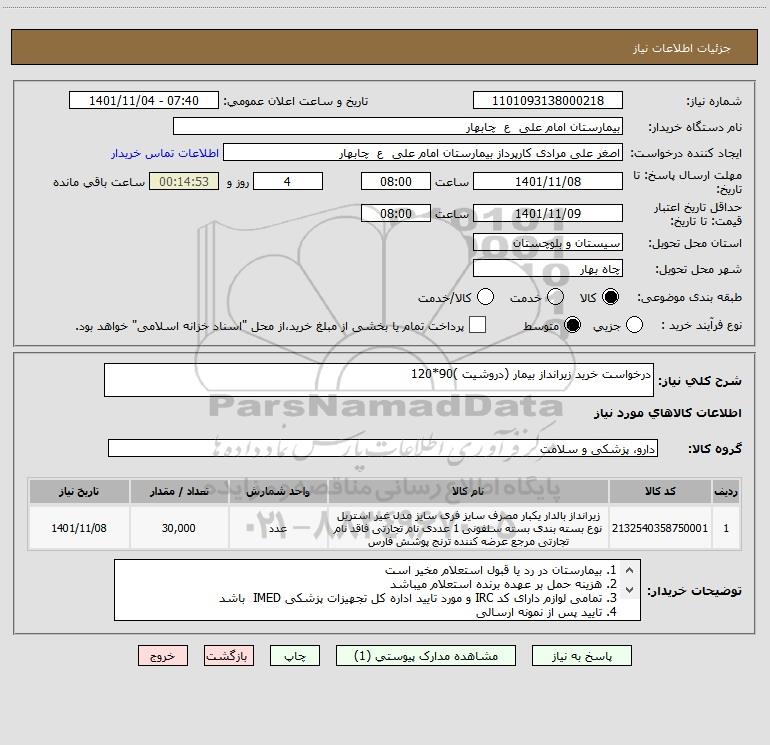Click the اطلاعات کالاهای مورد نیاز heading
The image size is (770, 745).
click(668, 413)
